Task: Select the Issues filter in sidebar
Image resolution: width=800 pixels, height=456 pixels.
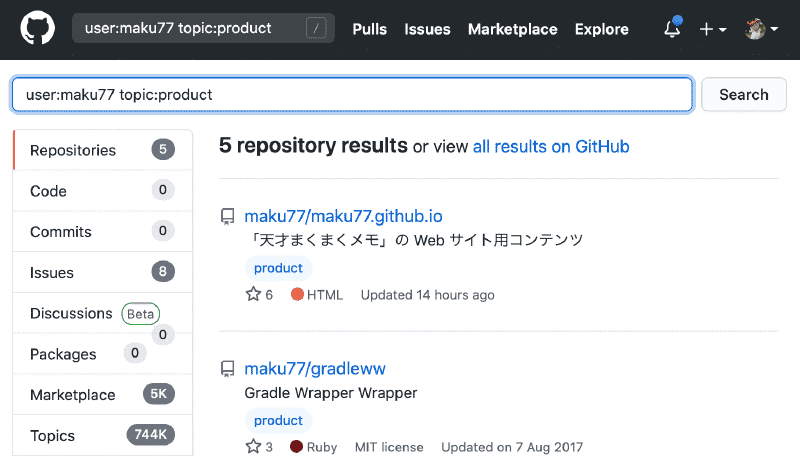Action: (x=52, y=272)
